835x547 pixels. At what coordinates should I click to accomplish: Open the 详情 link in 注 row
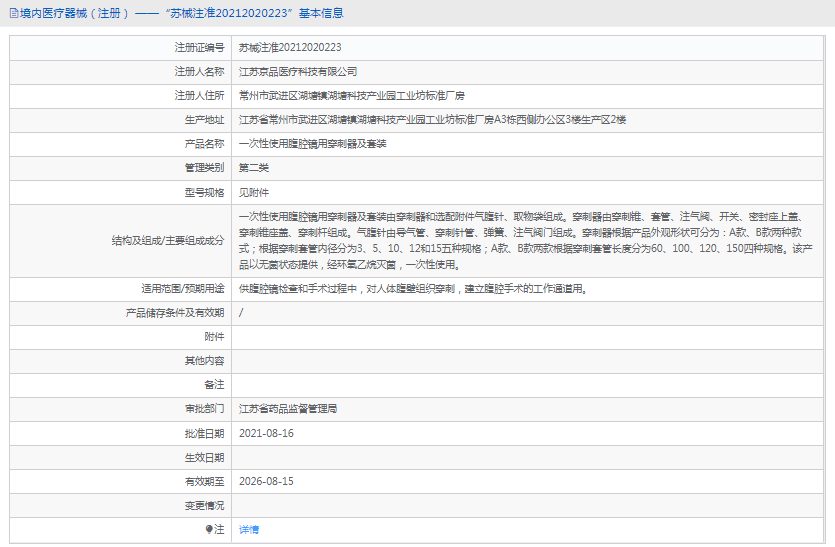pyautogui.click(x=249, y=529)
